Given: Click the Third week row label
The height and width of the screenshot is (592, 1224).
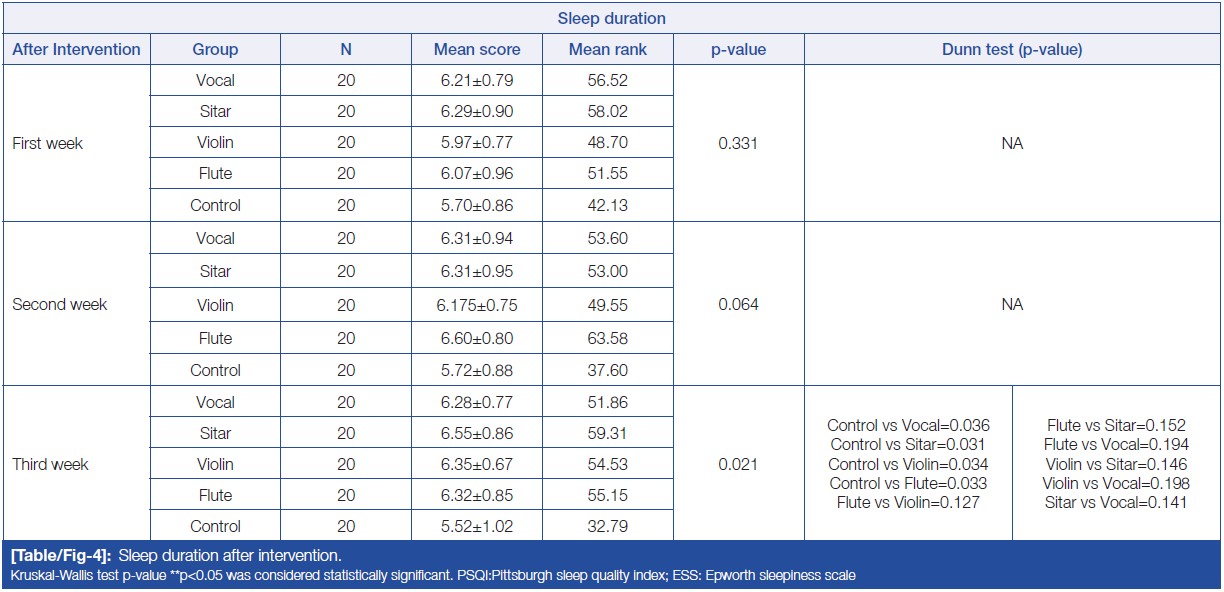Looking at the screenshot, I should click(x=50, y=465).
